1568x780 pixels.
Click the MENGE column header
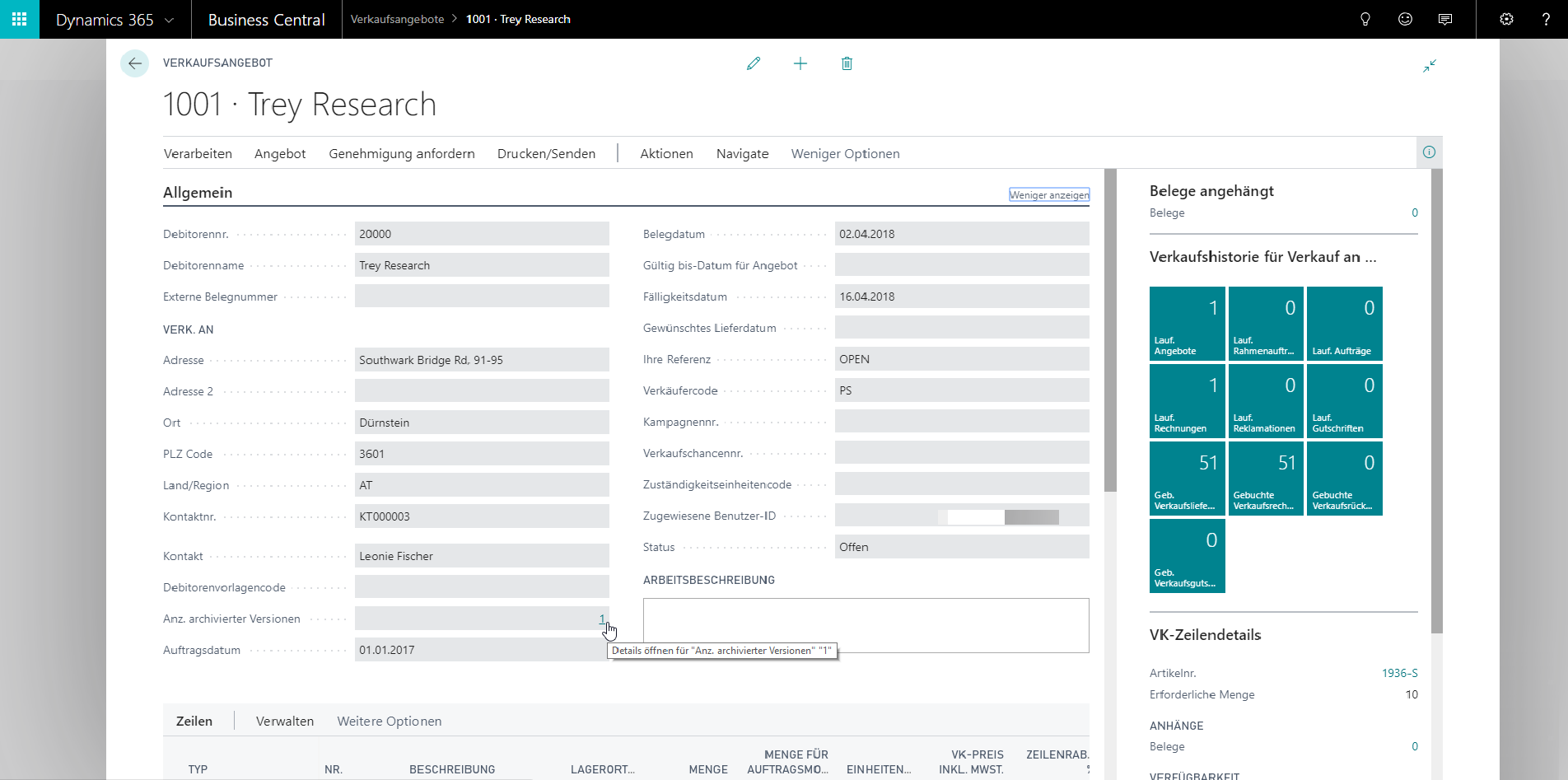[708, 769]
